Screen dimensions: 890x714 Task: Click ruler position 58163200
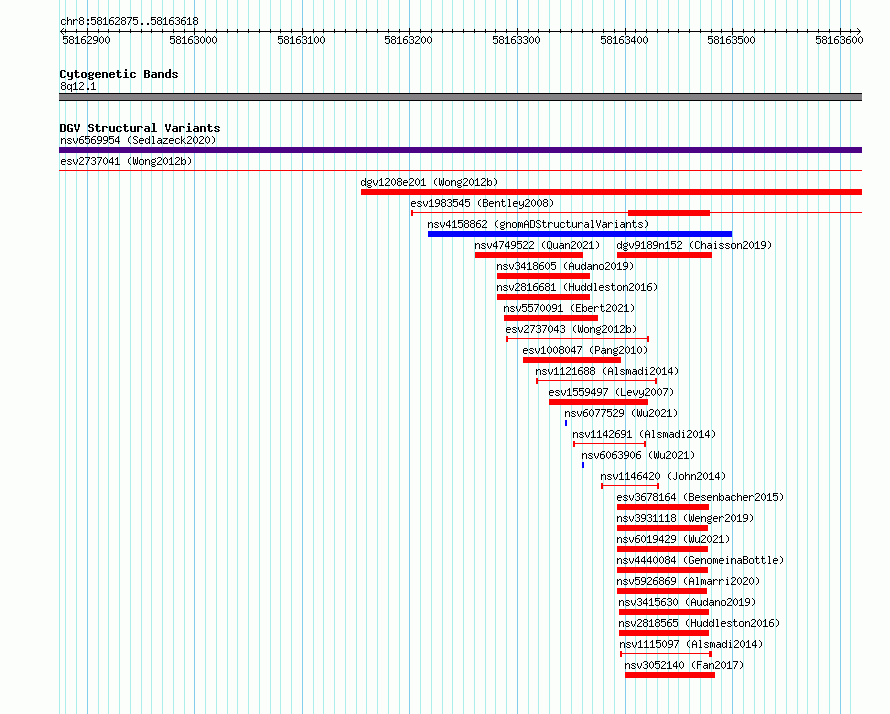coord(409,40)
